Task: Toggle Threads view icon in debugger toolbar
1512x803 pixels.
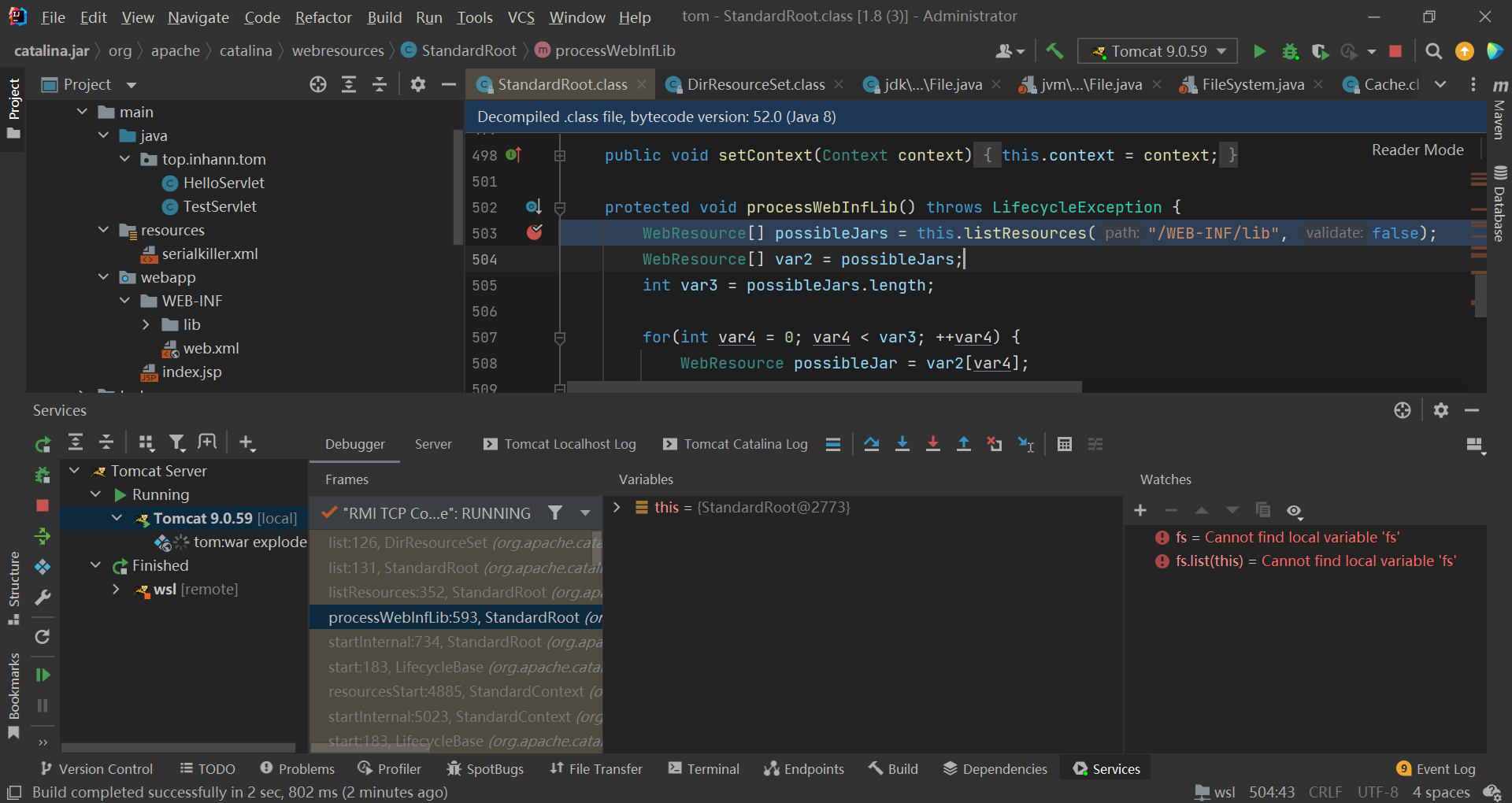Action: pyautogui.click(x=833, y=444)
